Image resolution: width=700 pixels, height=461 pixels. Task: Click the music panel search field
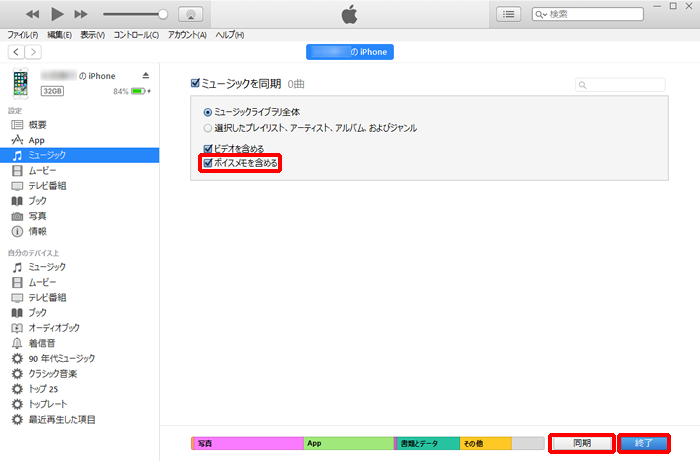(620, 85)
